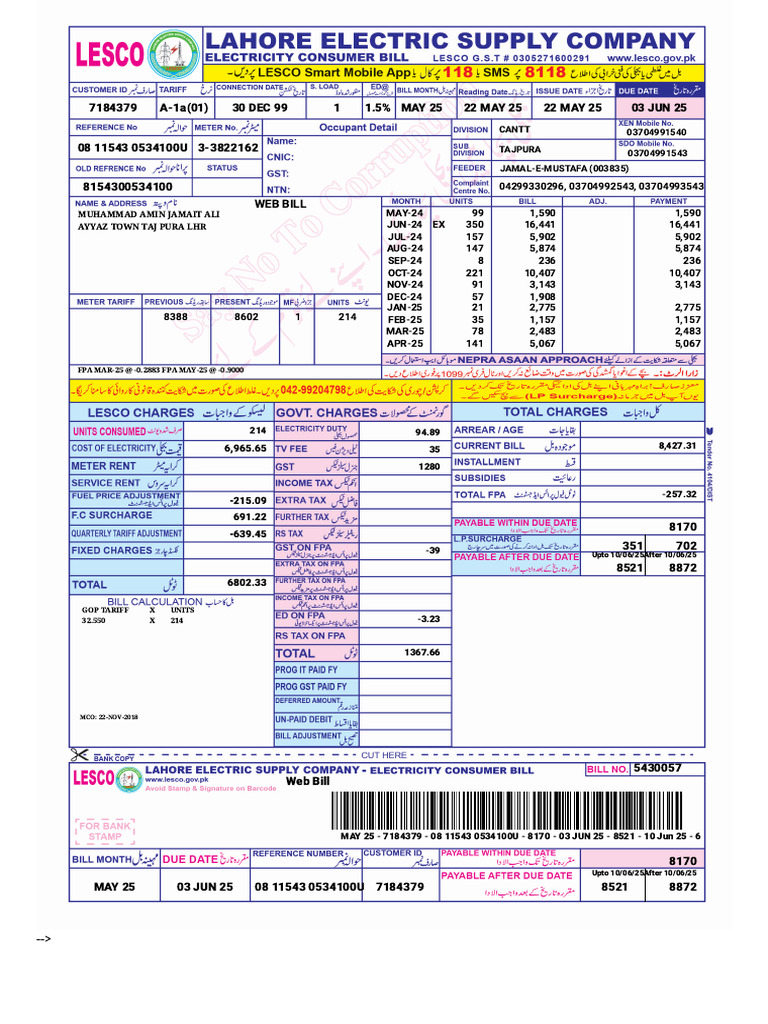Screen dimensions: 768x1024
Task: Click consumer name MUHAMMAD AMIN JAMAIT ALI
Action: [x=149, y=214]
